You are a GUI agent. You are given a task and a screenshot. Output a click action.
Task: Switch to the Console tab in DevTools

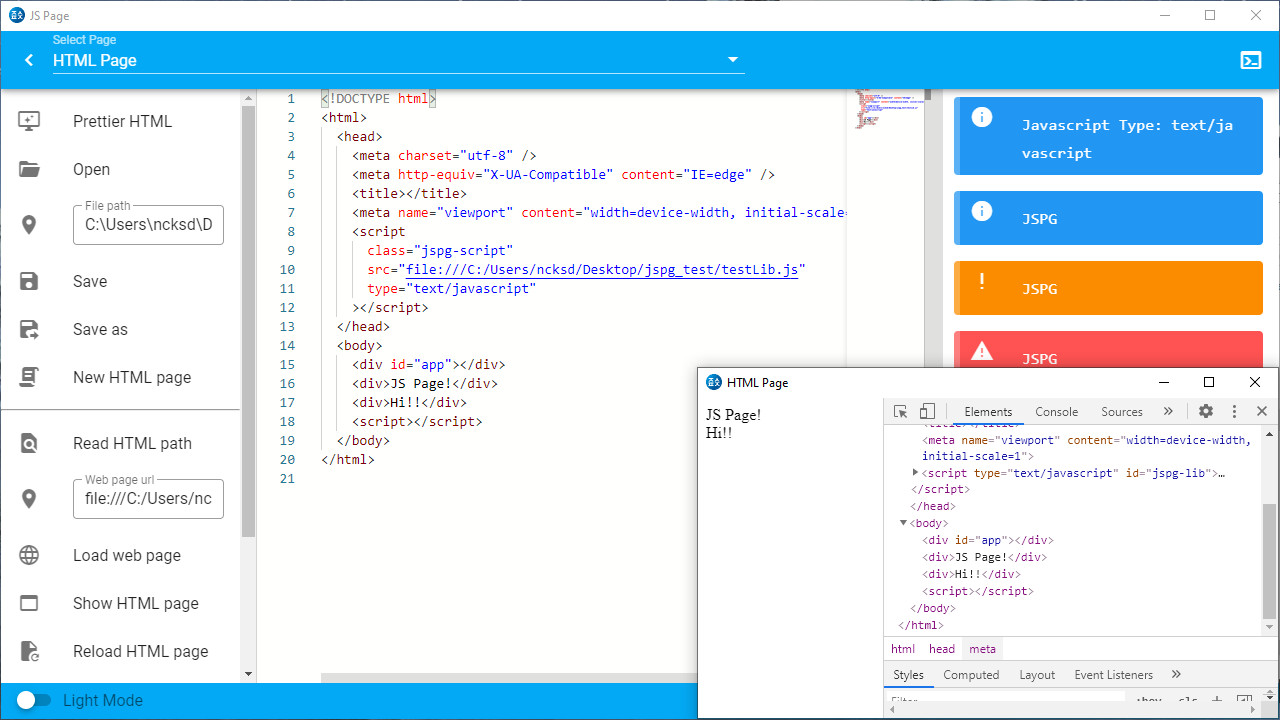1056,411
